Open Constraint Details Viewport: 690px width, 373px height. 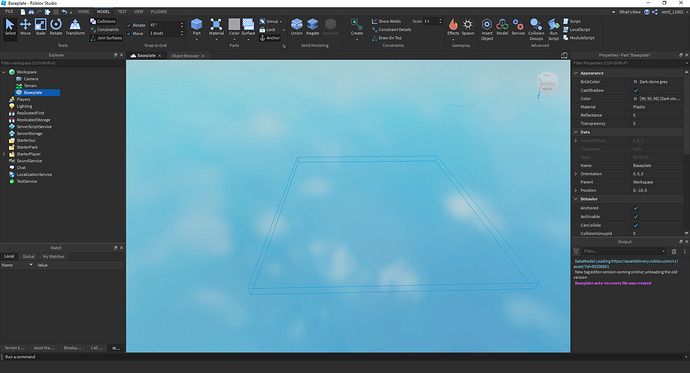click(391, 29)
